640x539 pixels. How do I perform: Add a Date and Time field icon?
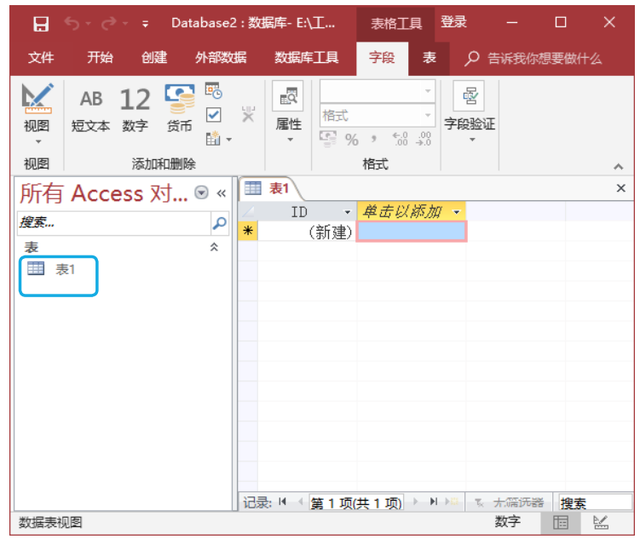point(213,91)
